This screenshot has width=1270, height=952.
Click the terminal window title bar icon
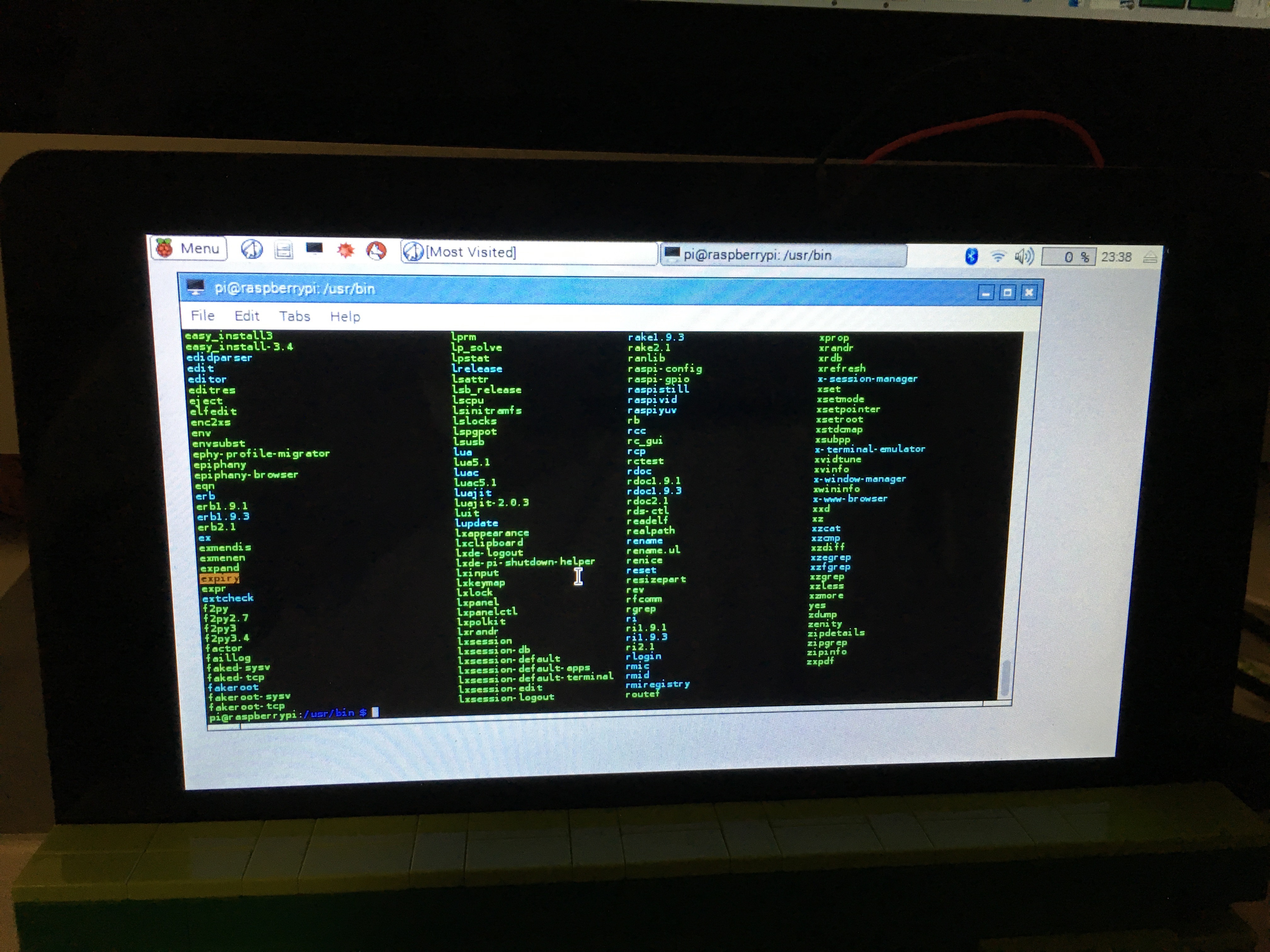[x=195, y=287]
